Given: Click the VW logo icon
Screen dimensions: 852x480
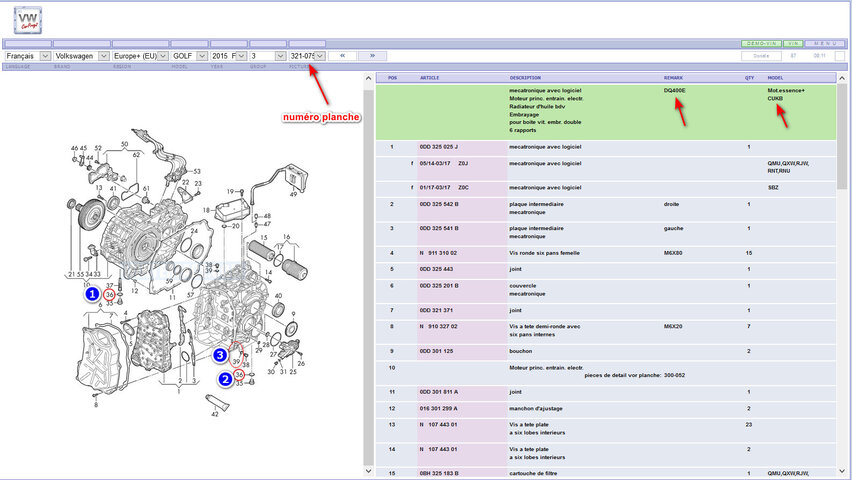Looking at the screenshot, I should tap(28, 20).
